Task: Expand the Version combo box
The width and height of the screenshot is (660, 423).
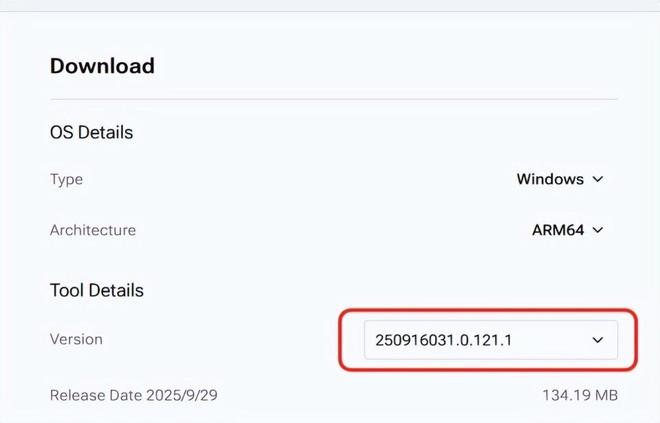Action: click(x=477, y=340)
